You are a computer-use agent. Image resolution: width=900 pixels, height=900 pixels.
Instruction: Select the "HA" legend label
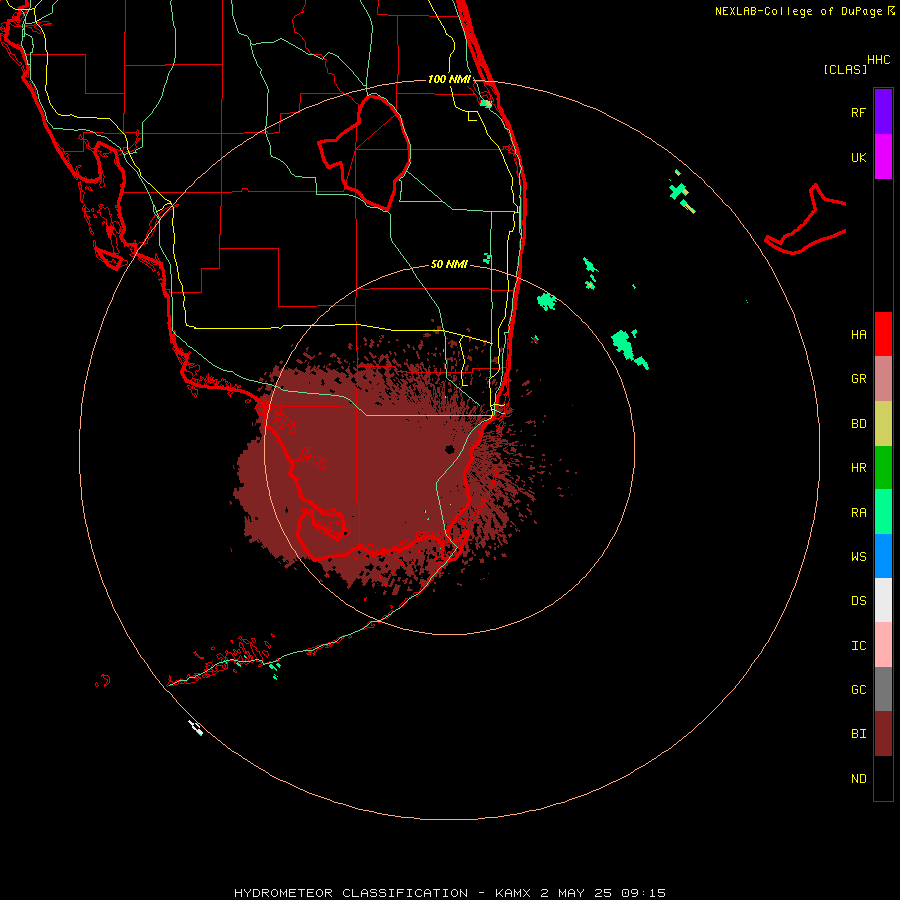(858, 335)
